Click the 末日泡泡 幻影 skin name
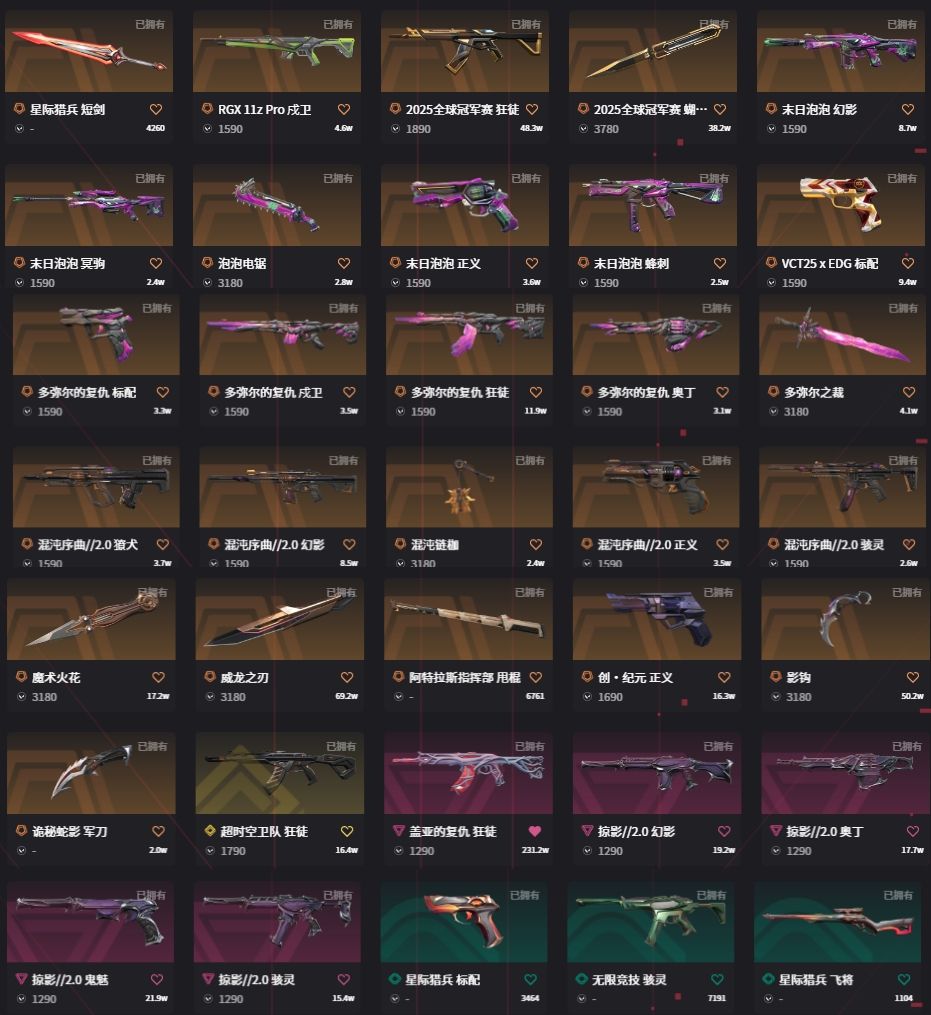The height and width of the screenshot is (1015, 931). pyautogui.click(x=819, y=109)
